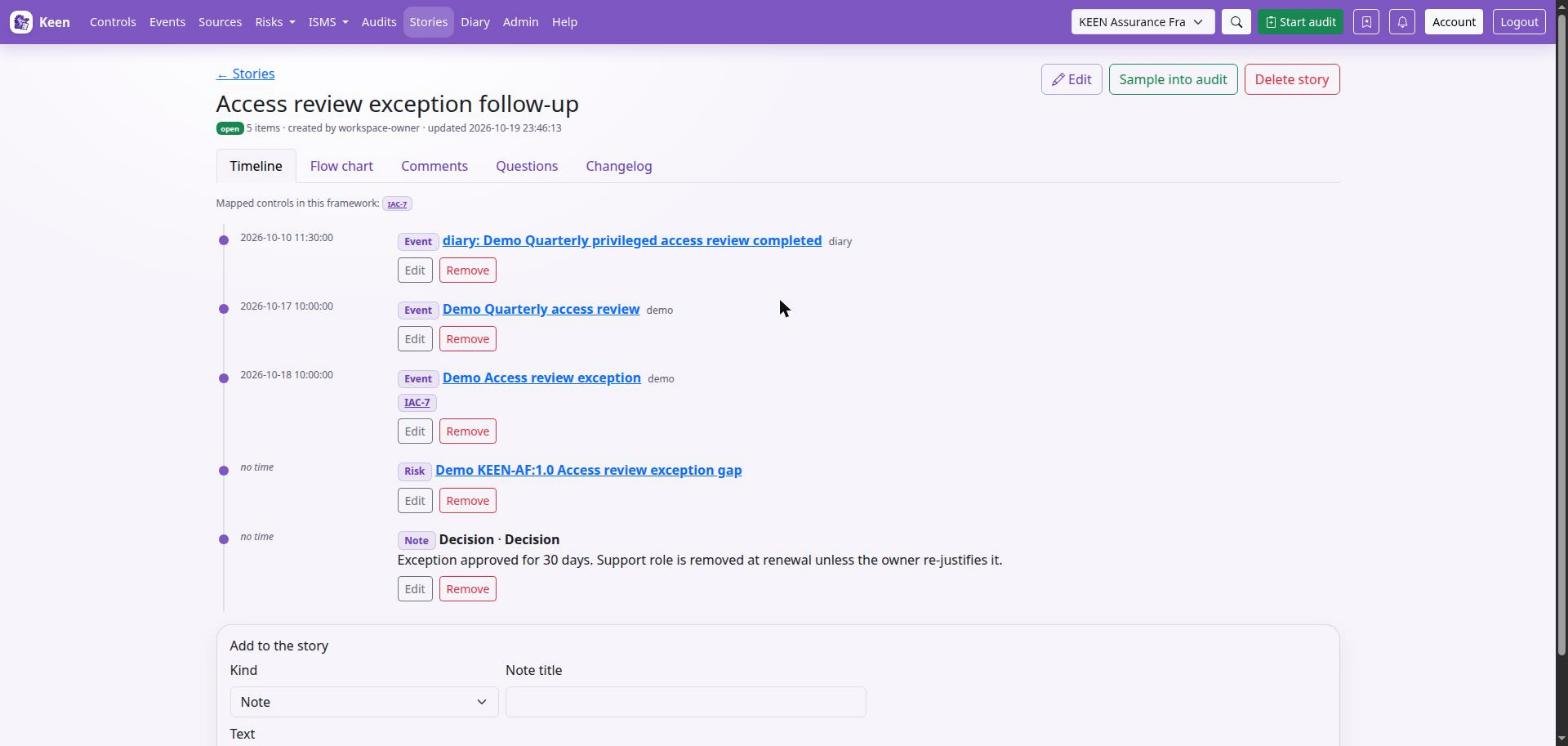The image size is (1568, 746).
Task: Go back via the Stories link
Action: tap(245, 74)
